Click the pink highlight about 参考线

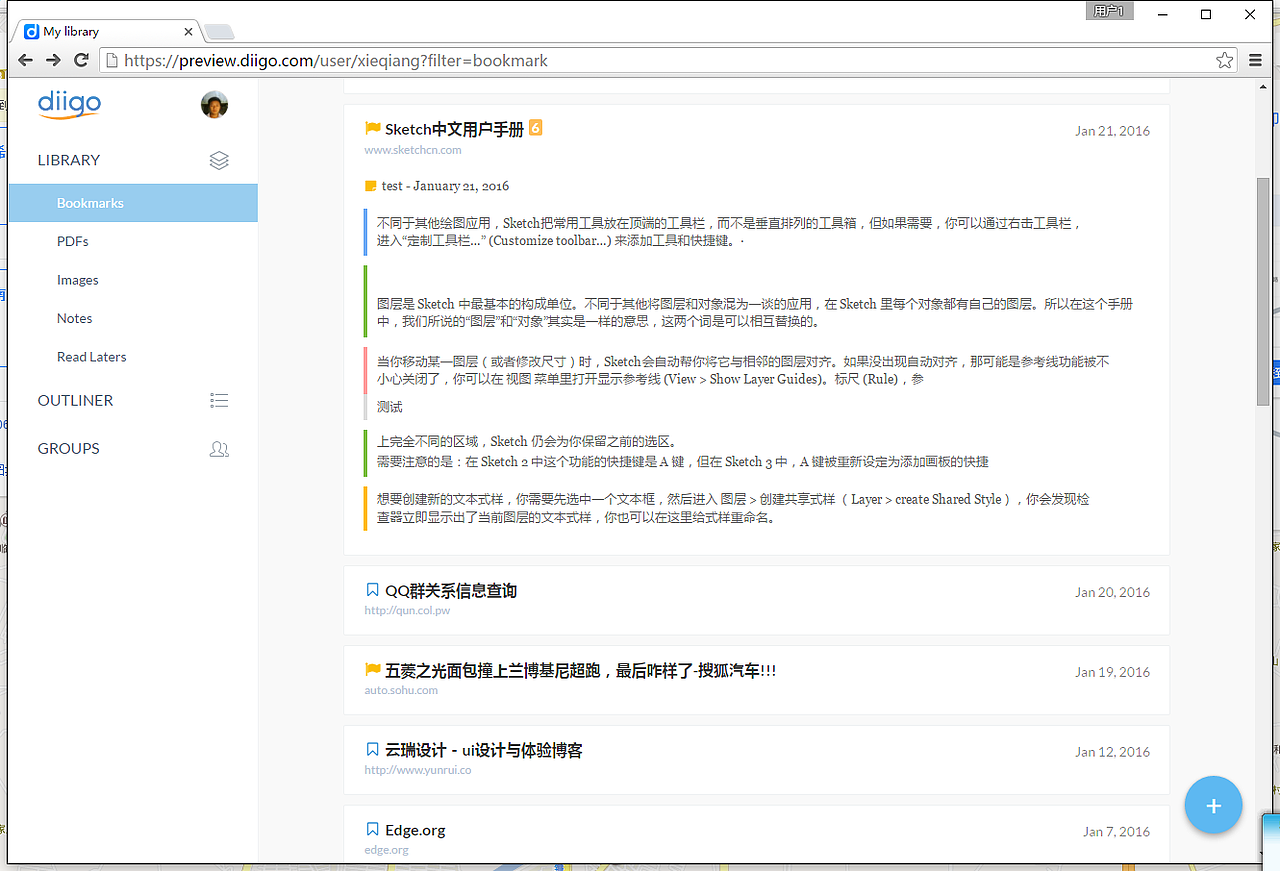tap(743, 370)
